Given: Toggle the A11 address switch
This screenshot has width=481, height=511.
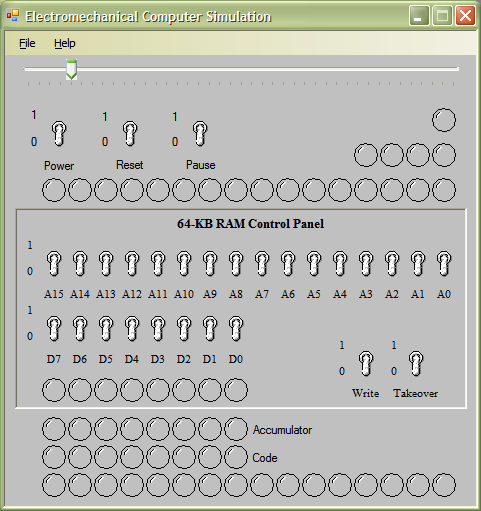Looking at the screenshot, I should 158,263.
